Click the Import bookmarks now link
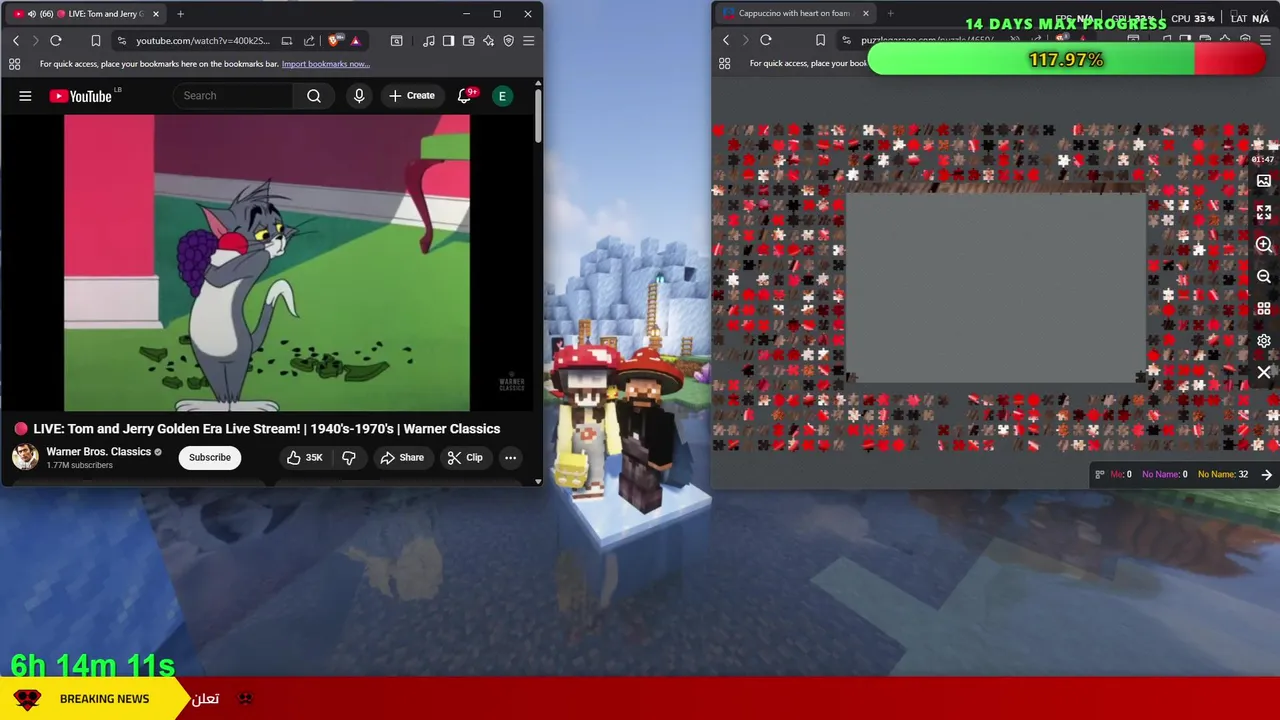Image resolution: width=1280 pixels, height=720 pixels. point(326,64)
